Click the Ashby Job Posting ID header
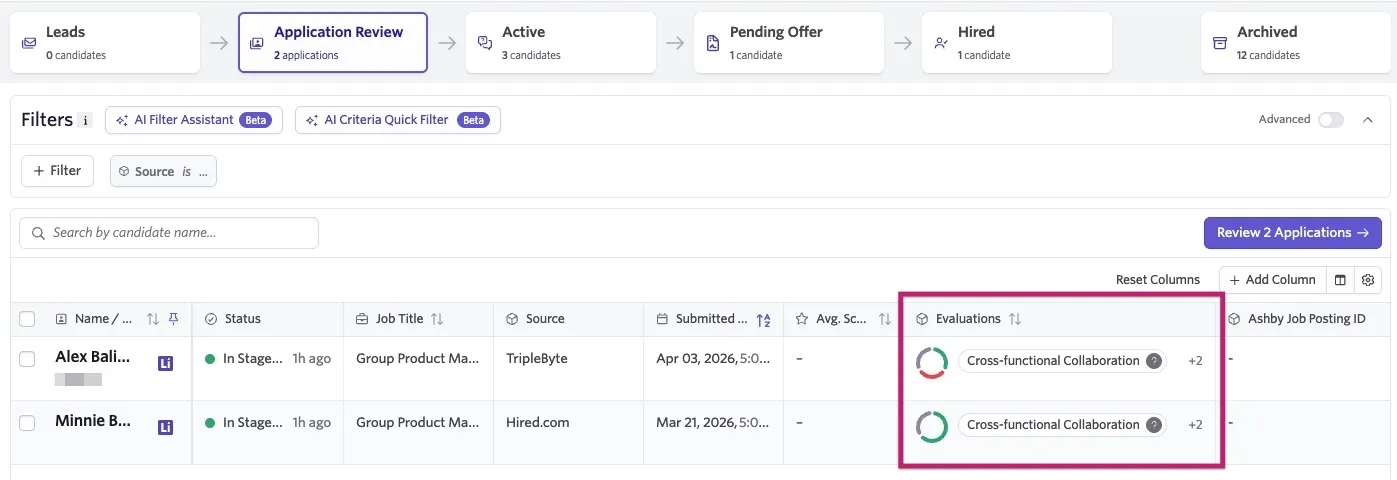1397x480 pixels. (x=1307, y=319)
